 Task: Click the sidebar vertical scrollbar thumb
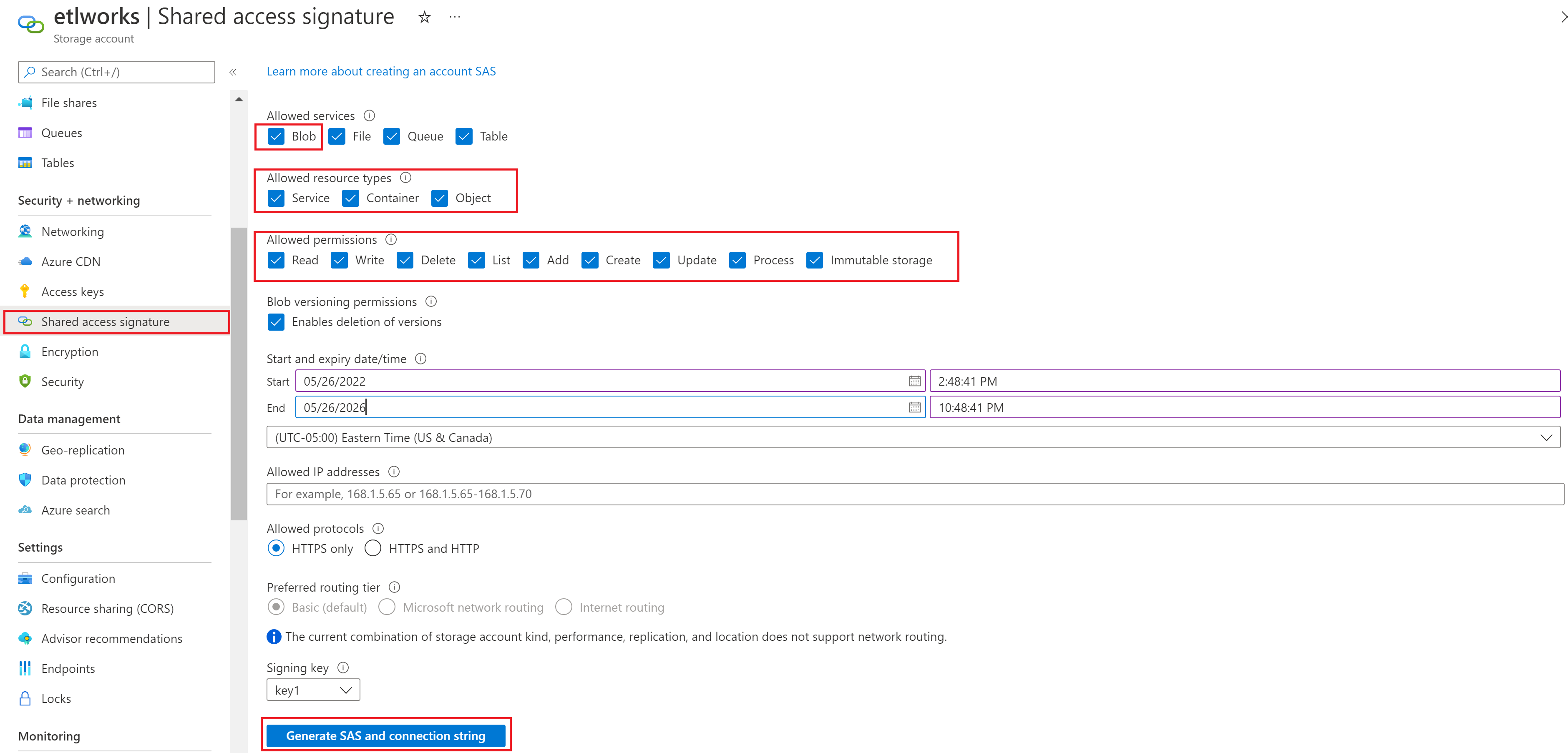(x=239, y=374)
